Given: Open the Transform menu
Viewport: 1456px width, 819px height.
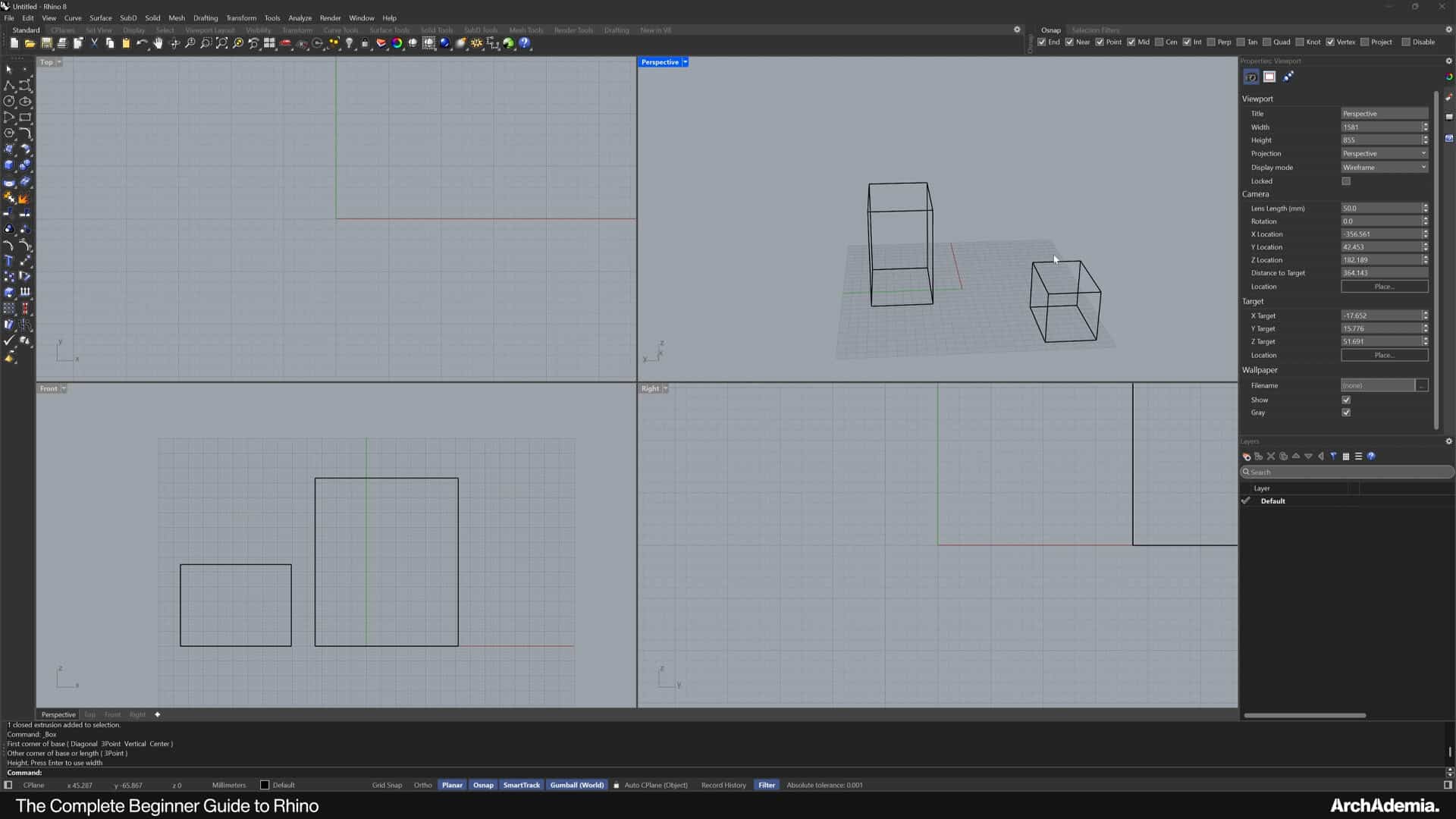Looking at the screenshot, I should (x=241, y=18).
